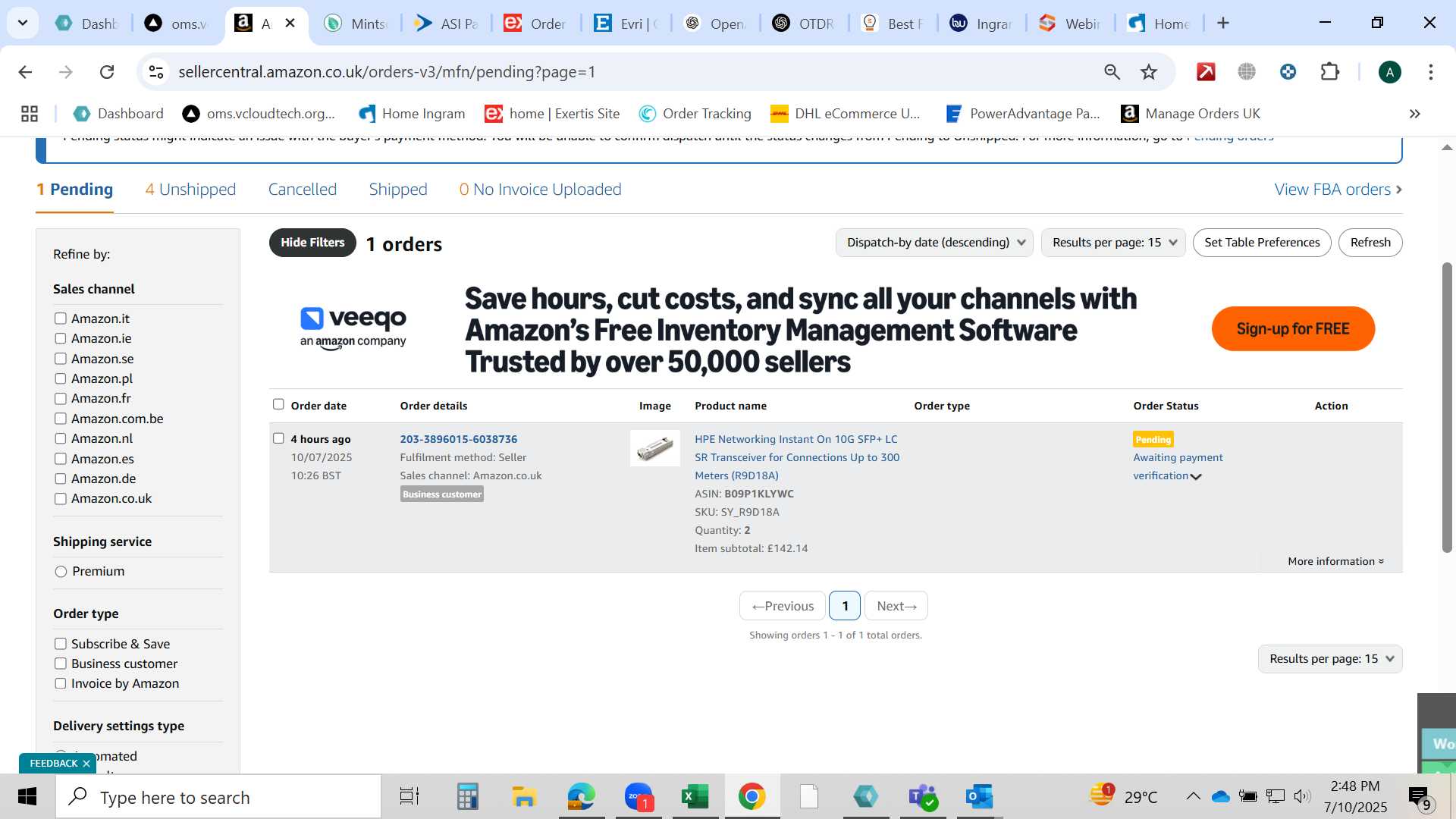Open Excel from the taskbar
The height and width of the screenshot is (819, 1456).
point(695,797)
